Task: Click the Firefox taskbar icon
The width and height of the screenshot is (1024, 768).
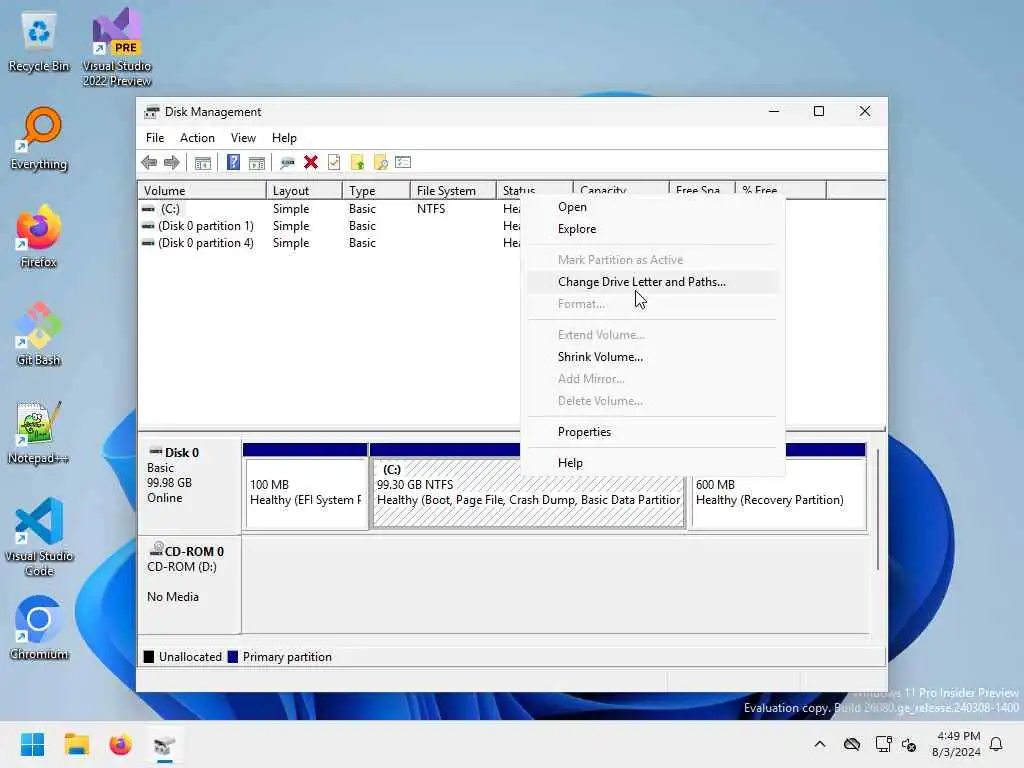Action: tap(120, 744)
